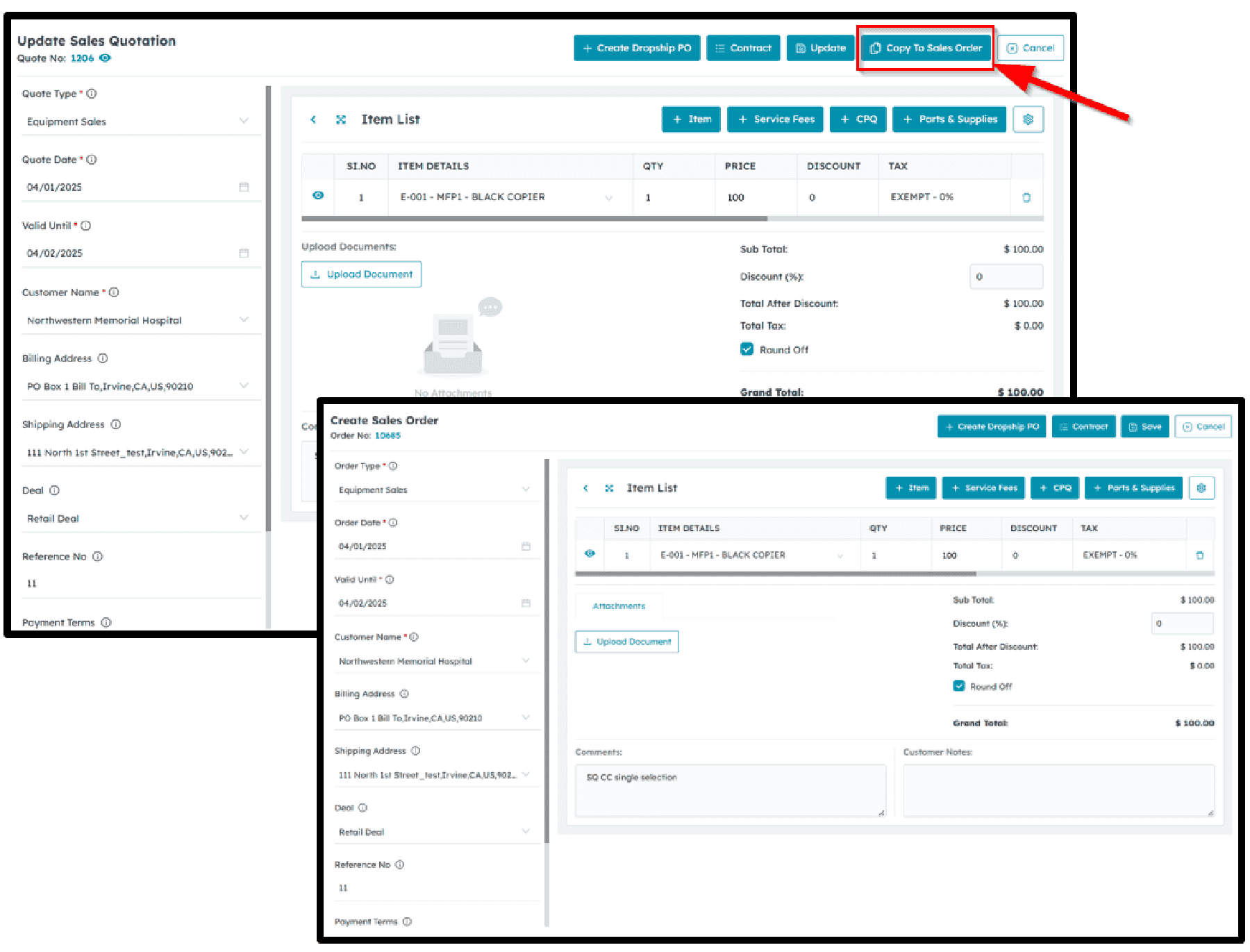Click the Contract button in Sales Quotation header

click(743, 48)
